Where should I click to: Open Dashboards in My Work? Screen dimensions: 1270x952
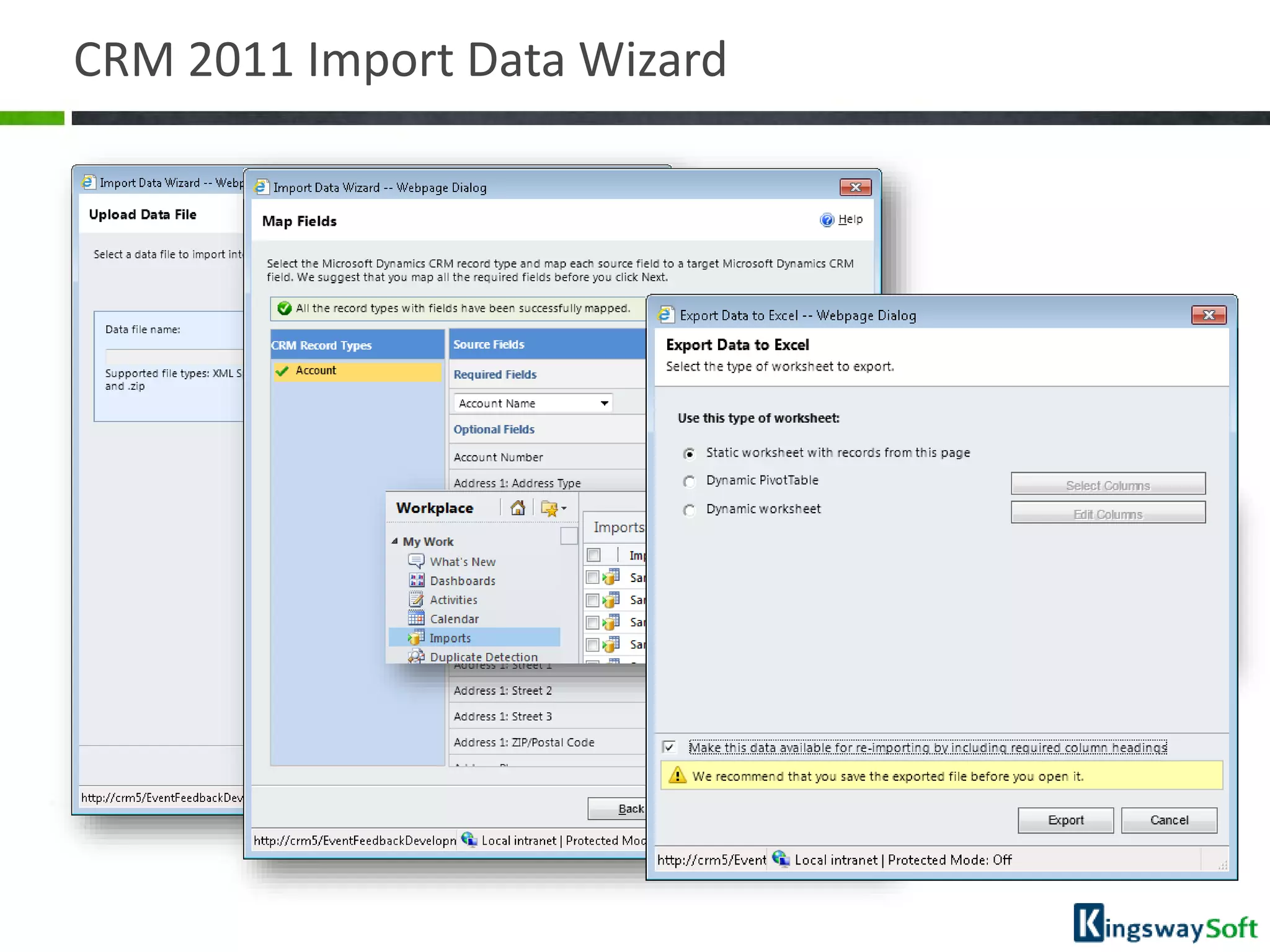coord(463,581)
